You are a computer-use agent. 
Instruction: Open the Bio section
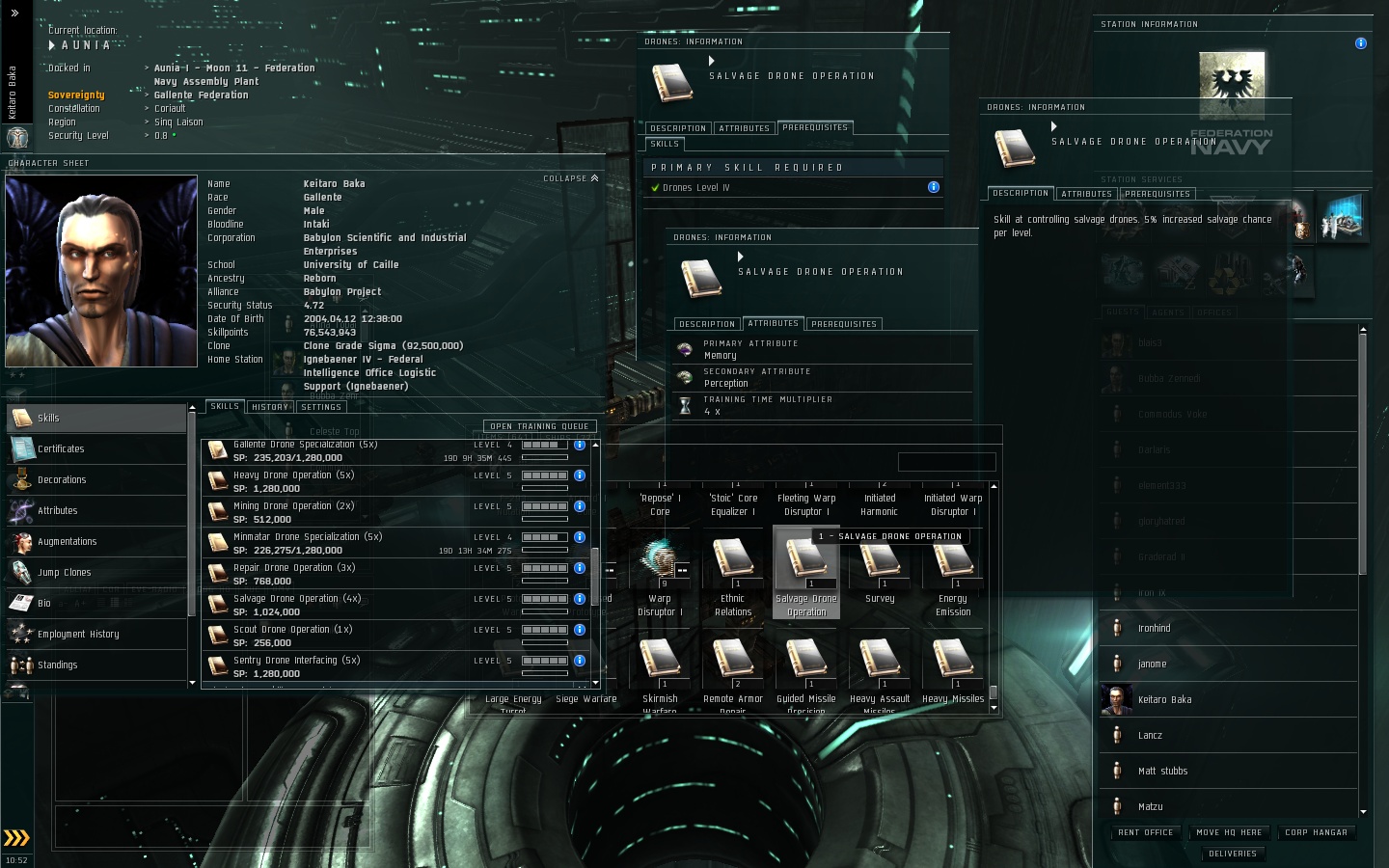point(96,603)
